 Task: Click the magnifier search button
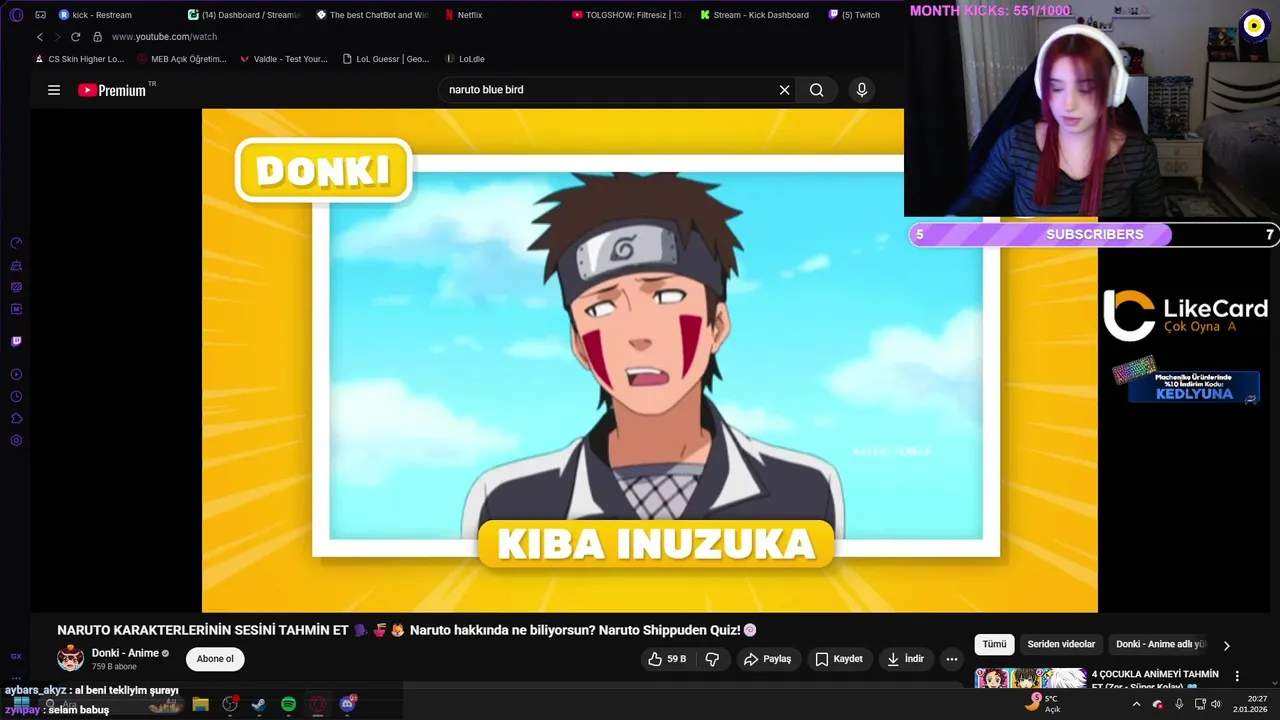tap(817, 90)
